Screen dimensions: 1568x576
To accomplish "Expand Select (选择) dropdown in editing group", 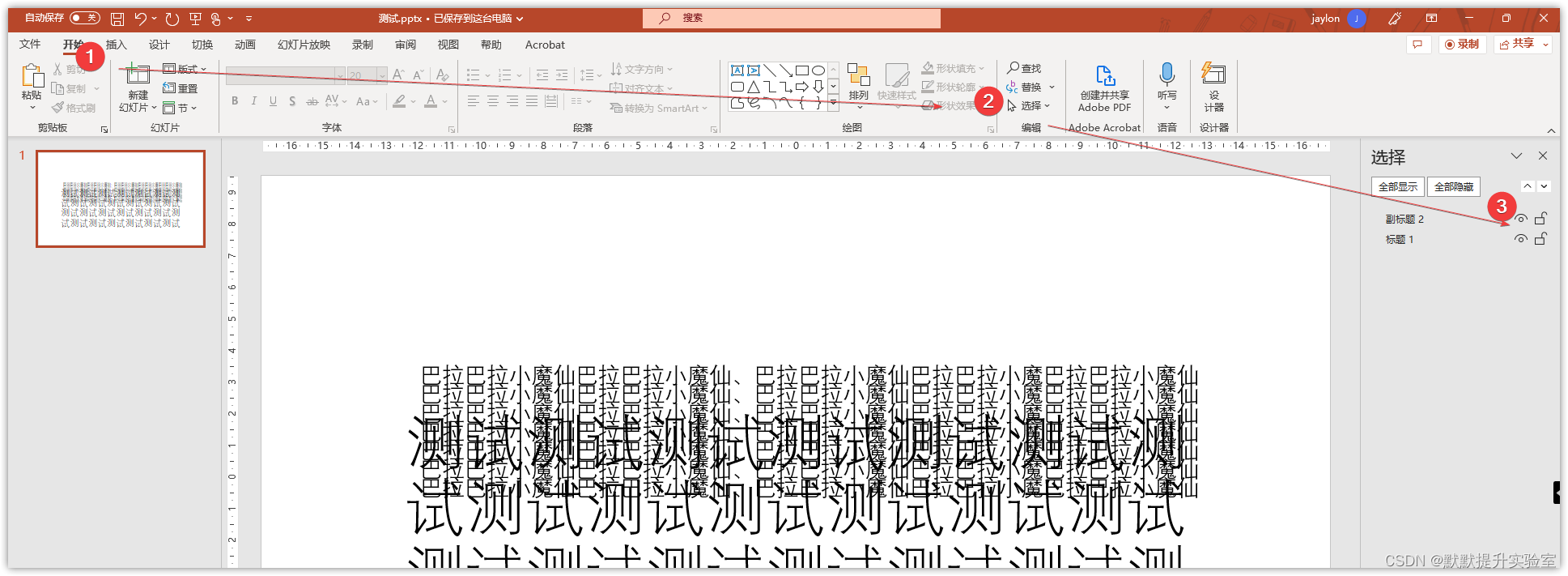I will [1047, 105].
